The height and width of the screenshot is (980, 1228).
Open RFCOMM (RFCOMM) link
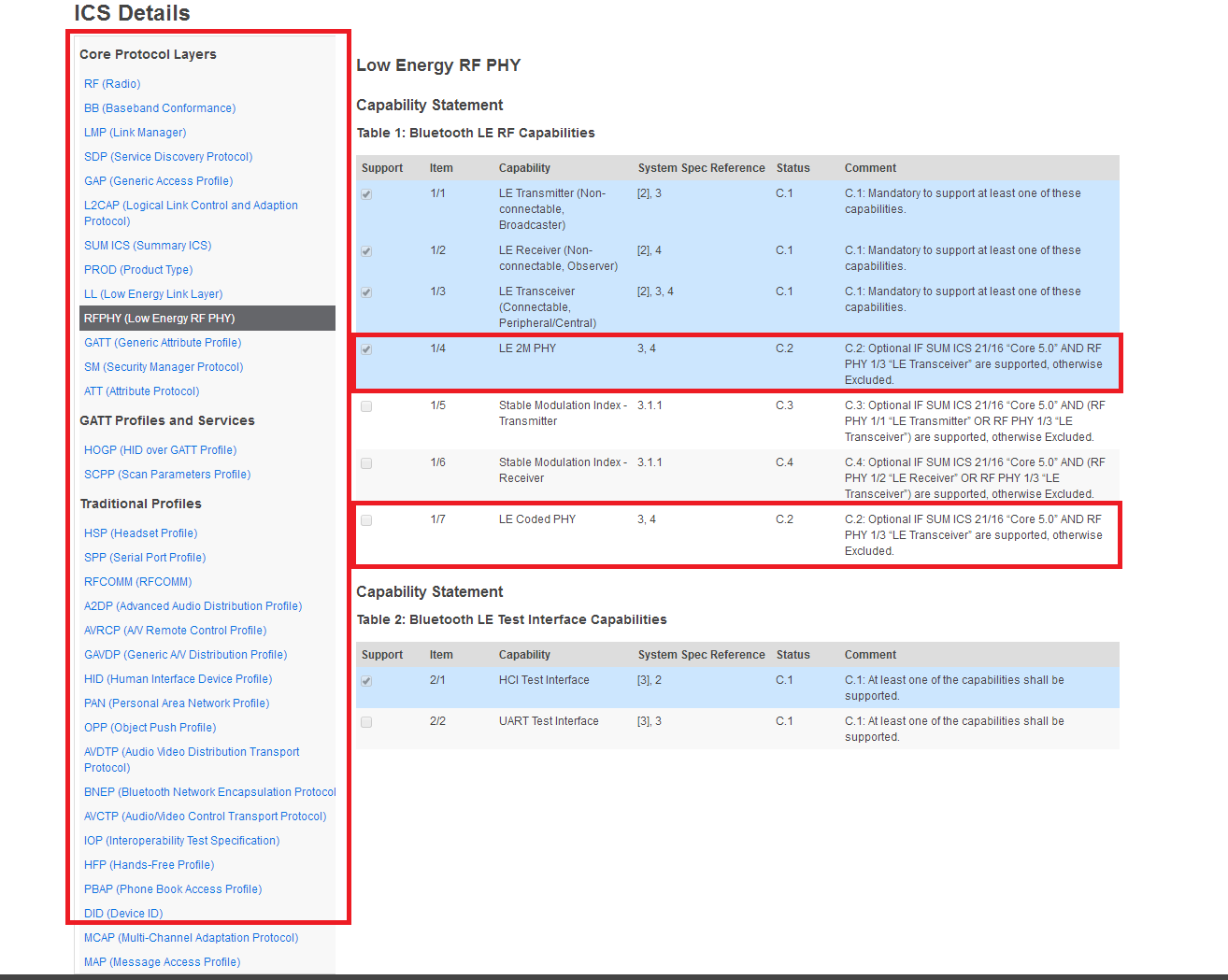[138, 582]
